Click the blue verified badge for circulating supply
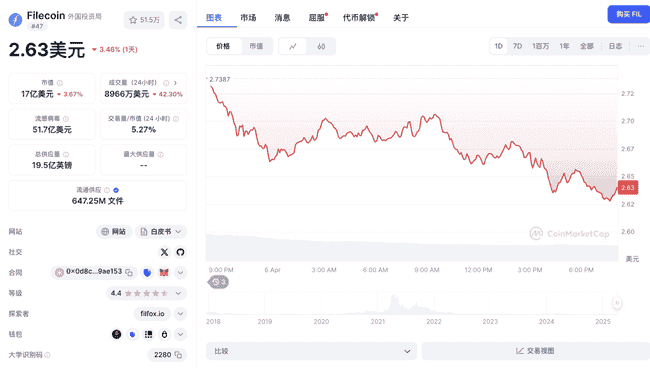 coord(116,190)
